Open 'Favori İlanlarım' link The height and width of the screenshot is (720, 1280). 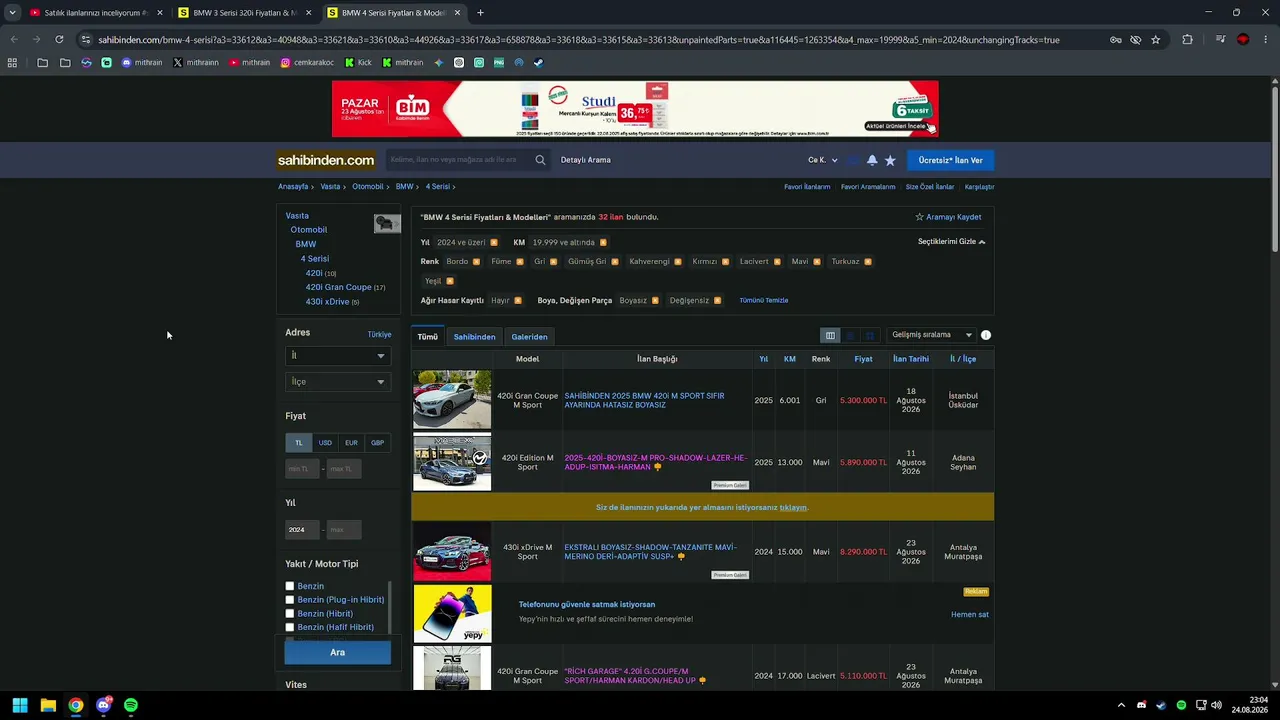(807, 187)
